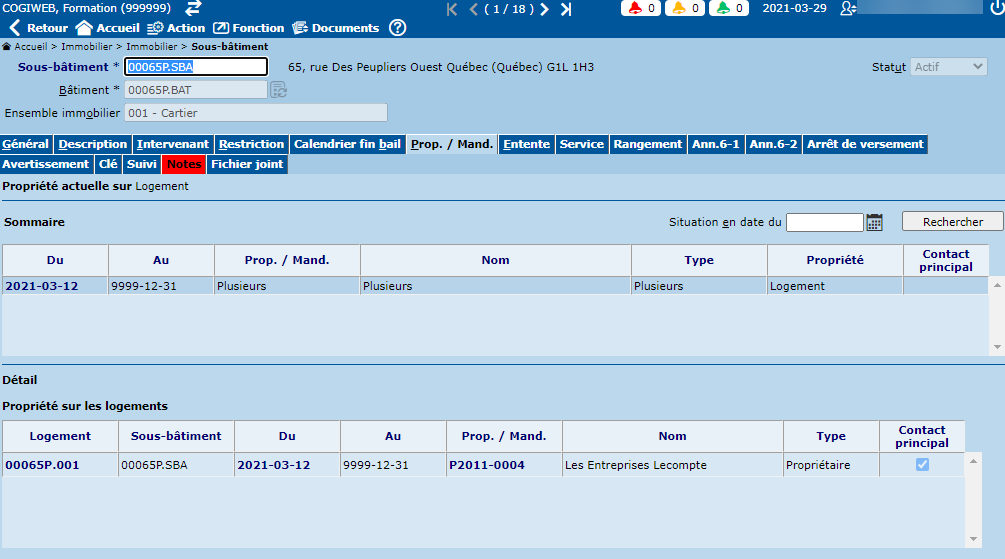Jump to the first record
1005x559 pixels.
tap(452, 9)
